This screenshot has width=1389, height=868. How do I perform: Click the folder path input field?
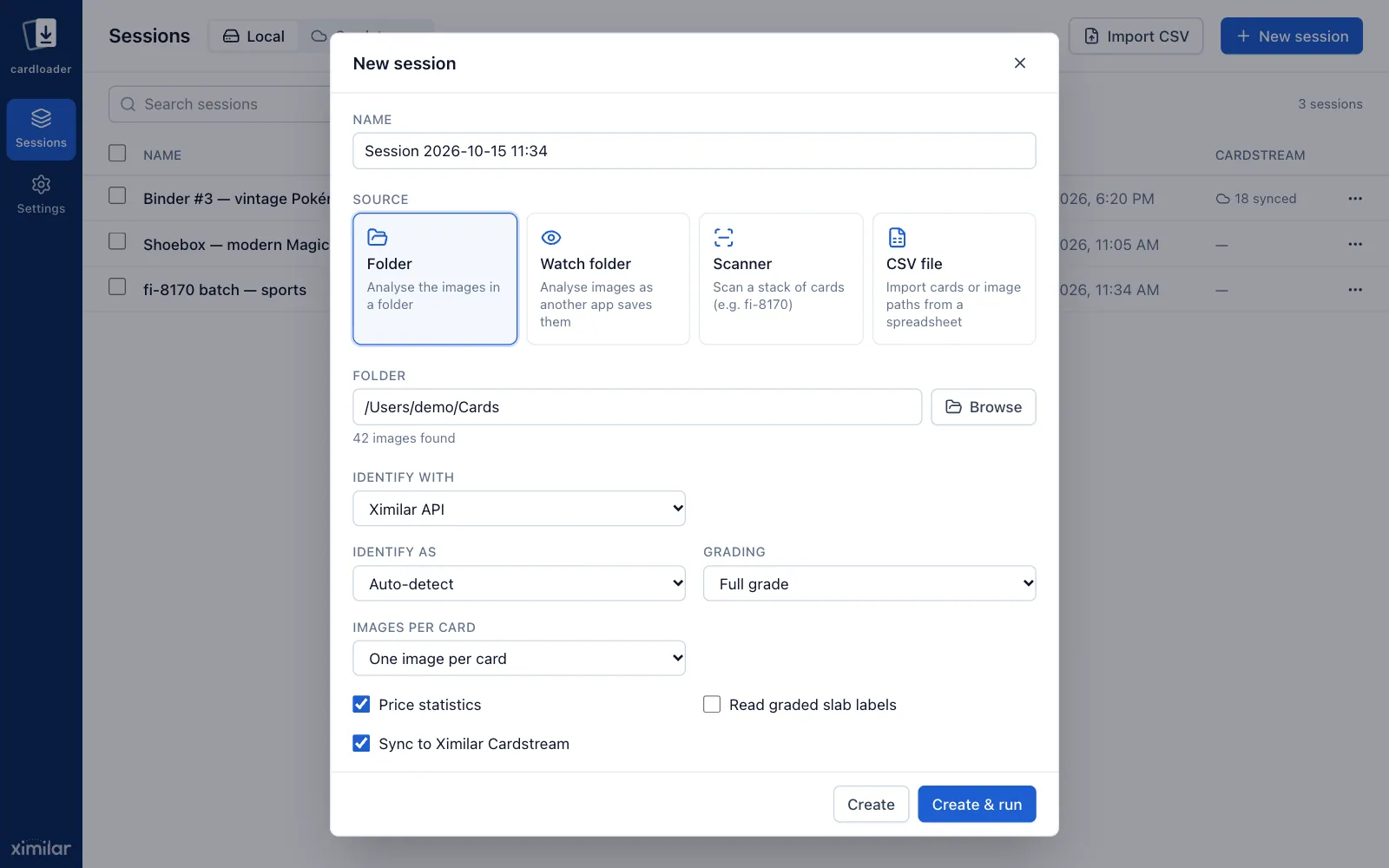click(x=637, y=407)
